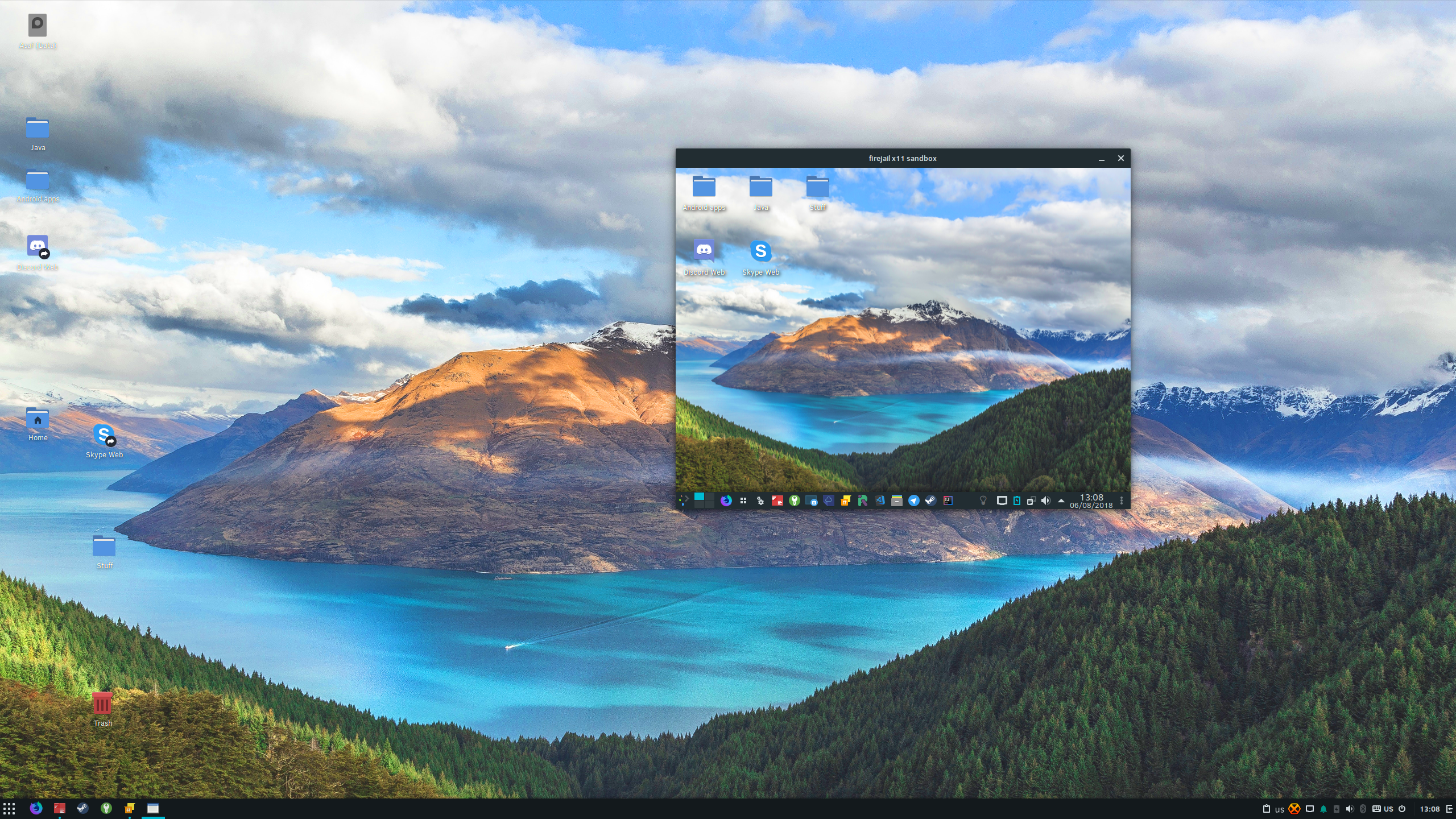Open the applications grid in the bottom panel

click(9, 809)
